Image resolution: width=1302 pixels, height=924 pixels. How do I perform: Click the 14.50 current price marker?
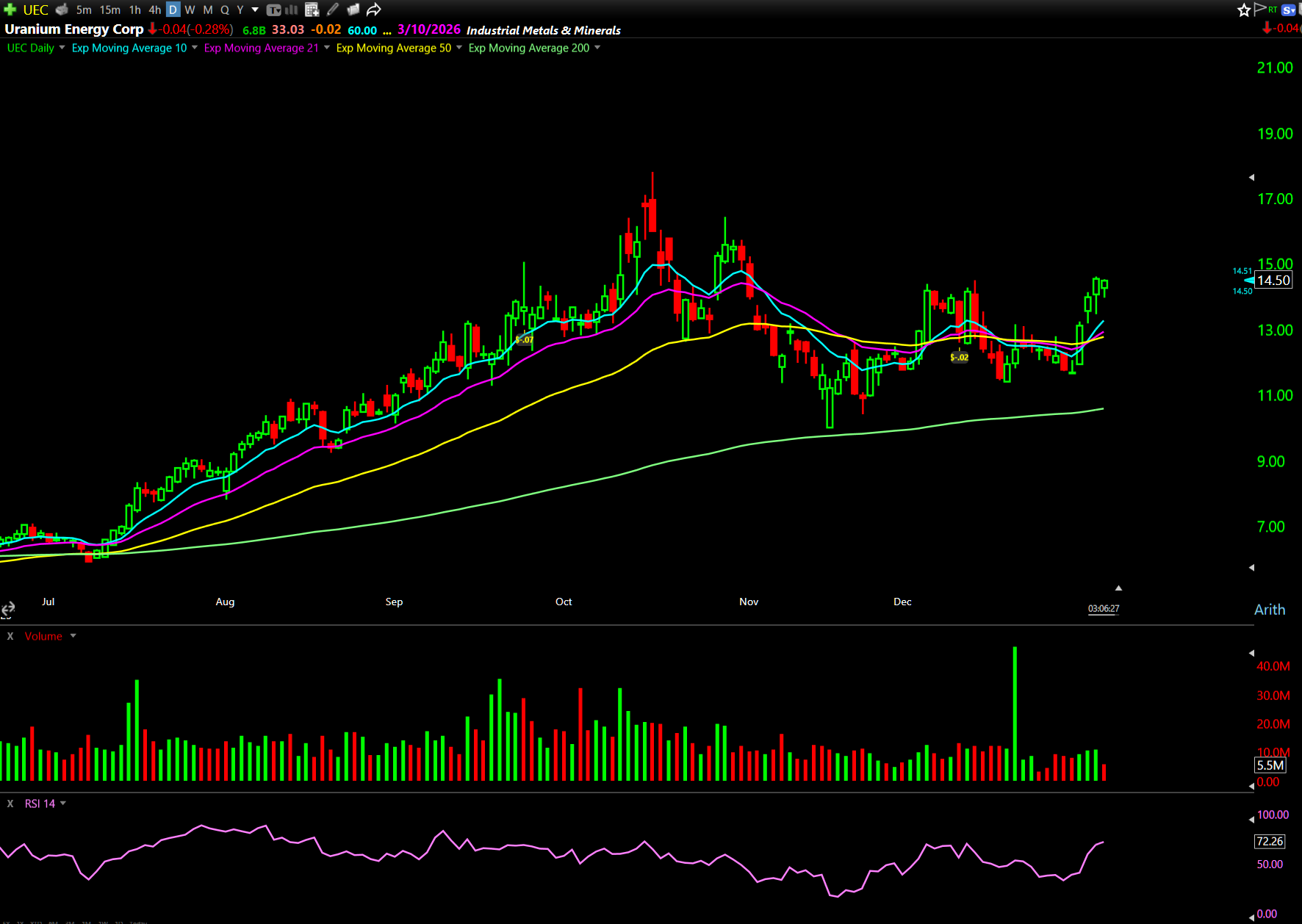pyautogui.click(x=1273, y=281)
